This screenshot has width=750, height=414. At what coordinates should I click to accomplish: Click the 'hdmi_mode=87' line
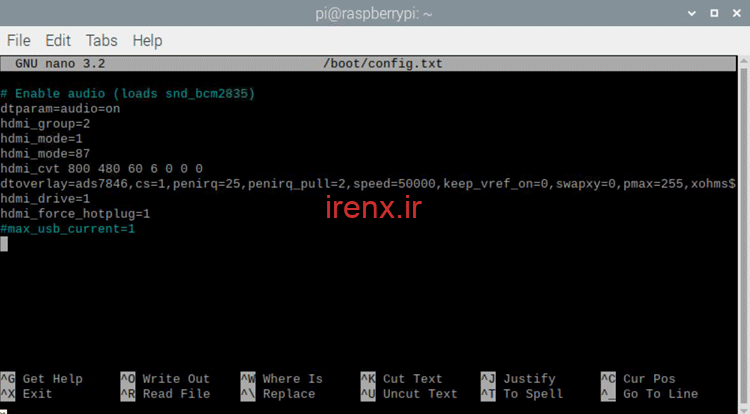point(45,154)
